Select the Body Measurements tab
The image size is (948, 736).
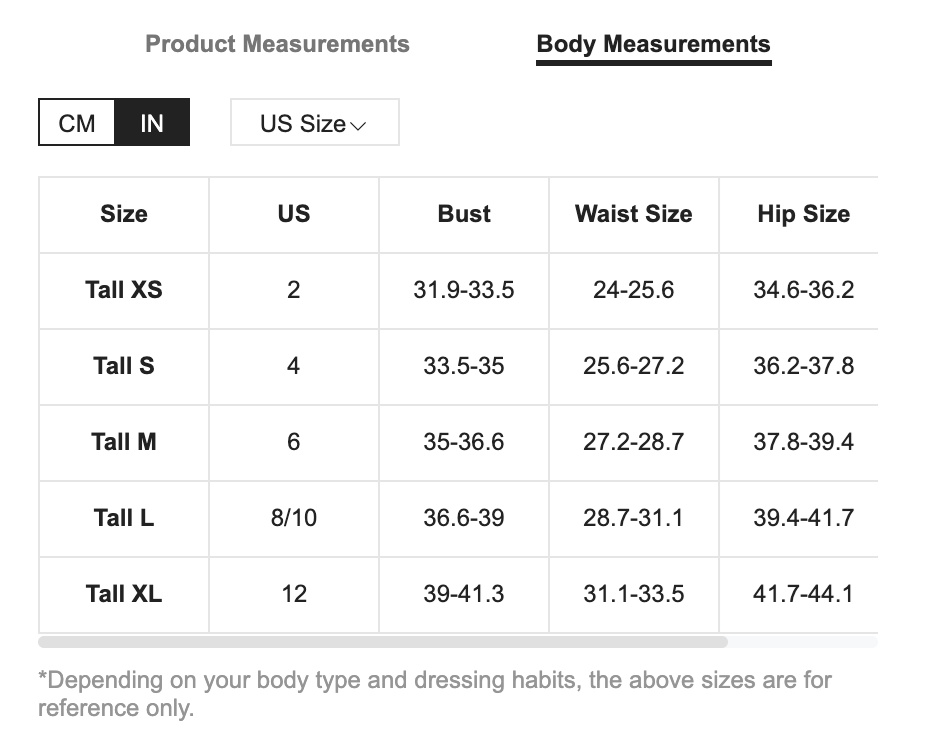(654, 44)
